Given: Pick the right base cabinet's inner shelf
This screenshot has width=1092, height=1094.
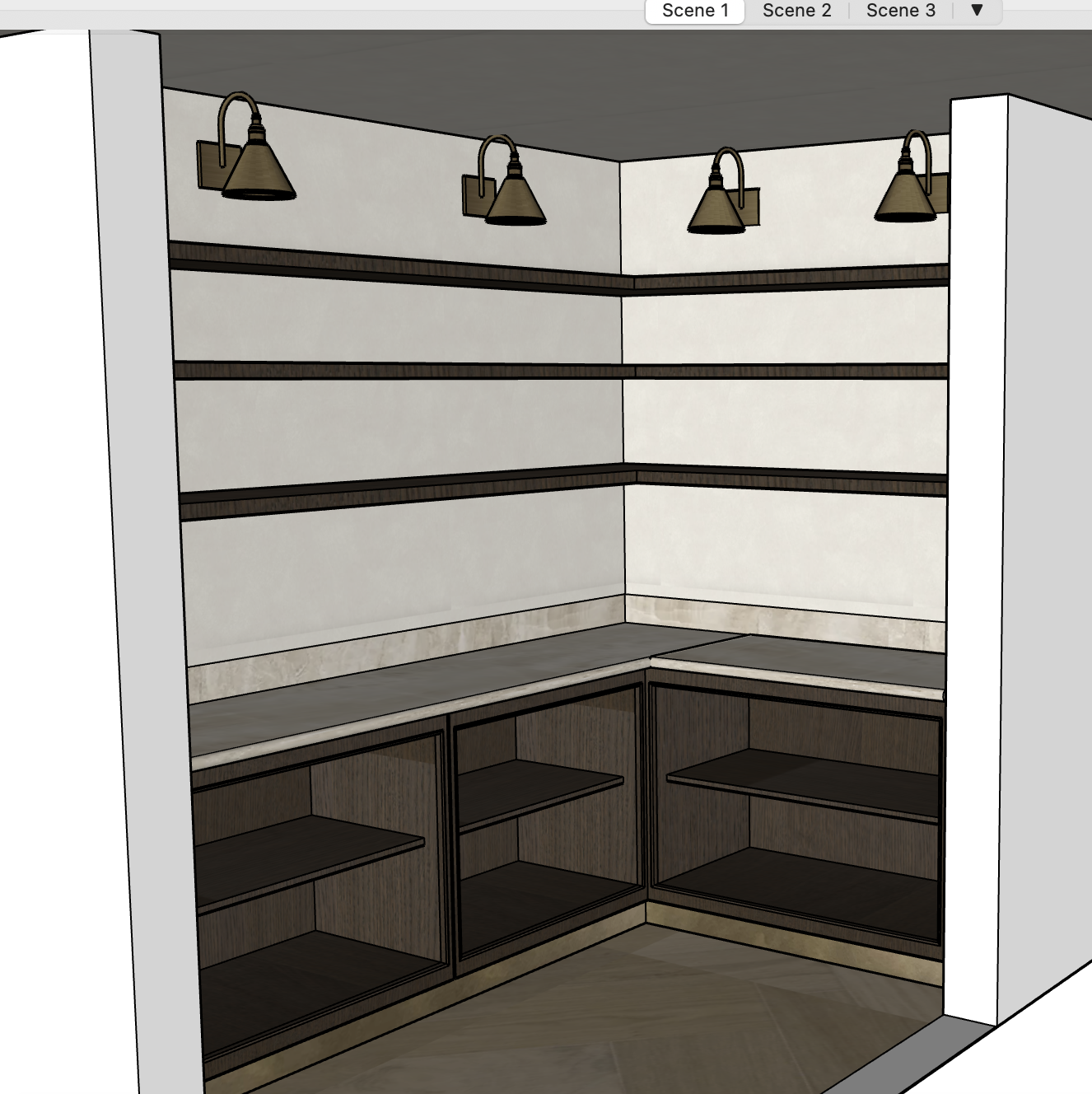Looking at the screenshot, I should (x=807, y=783).
